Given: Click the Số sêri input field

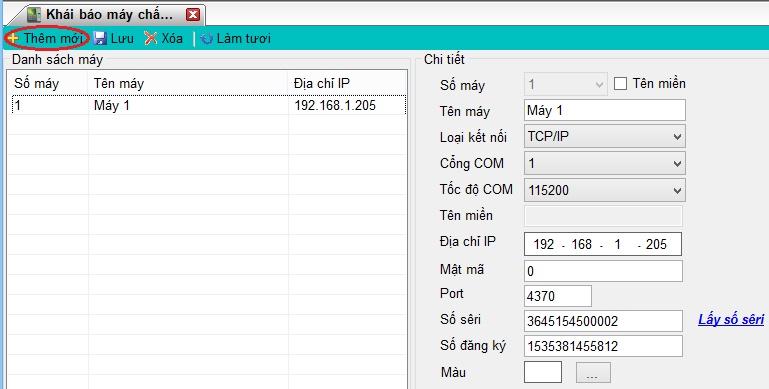Looking at the screenshot, I should (603, 321).
